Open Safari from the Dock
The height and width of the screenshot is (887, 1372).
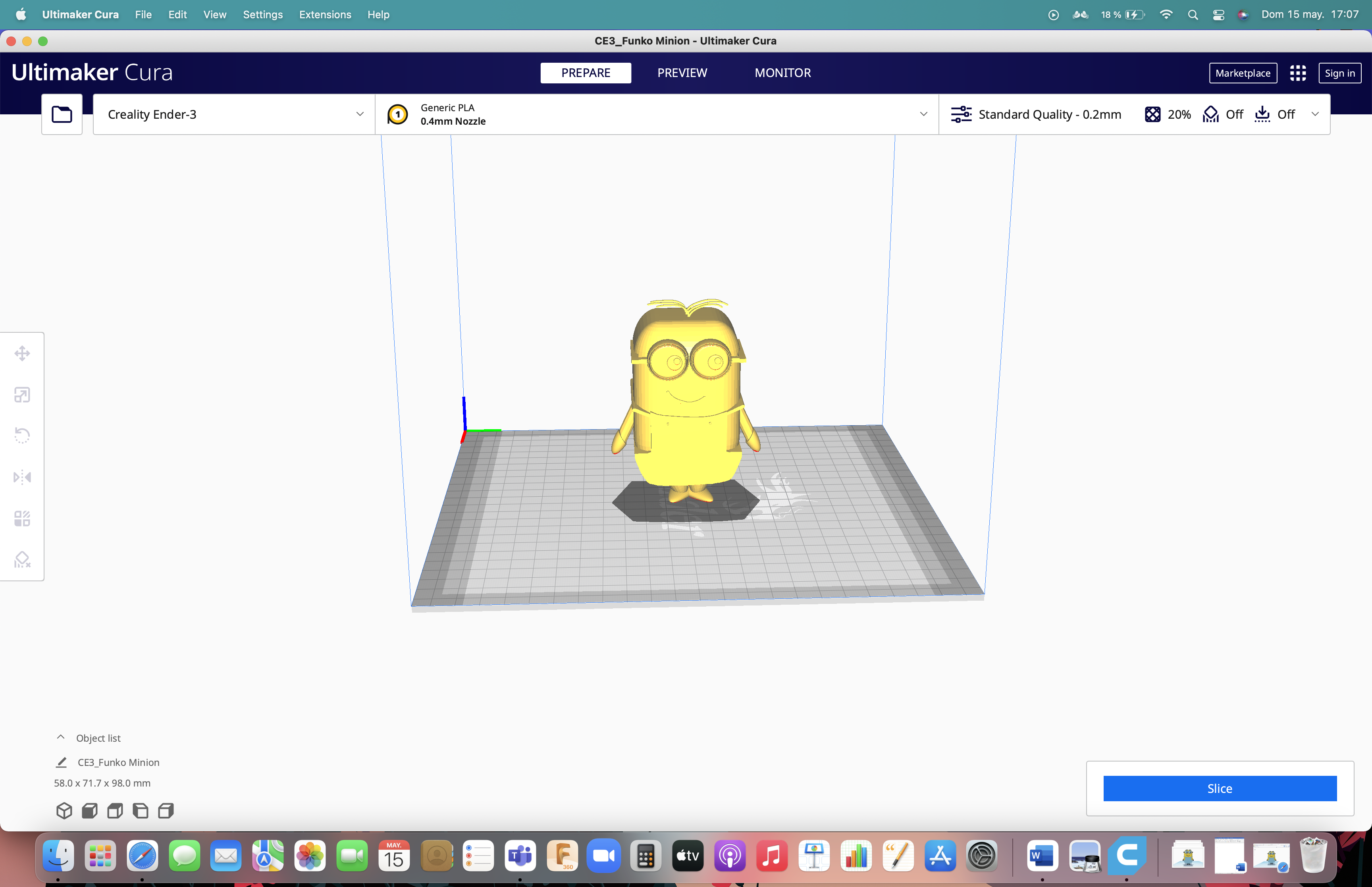pos(142,855)
